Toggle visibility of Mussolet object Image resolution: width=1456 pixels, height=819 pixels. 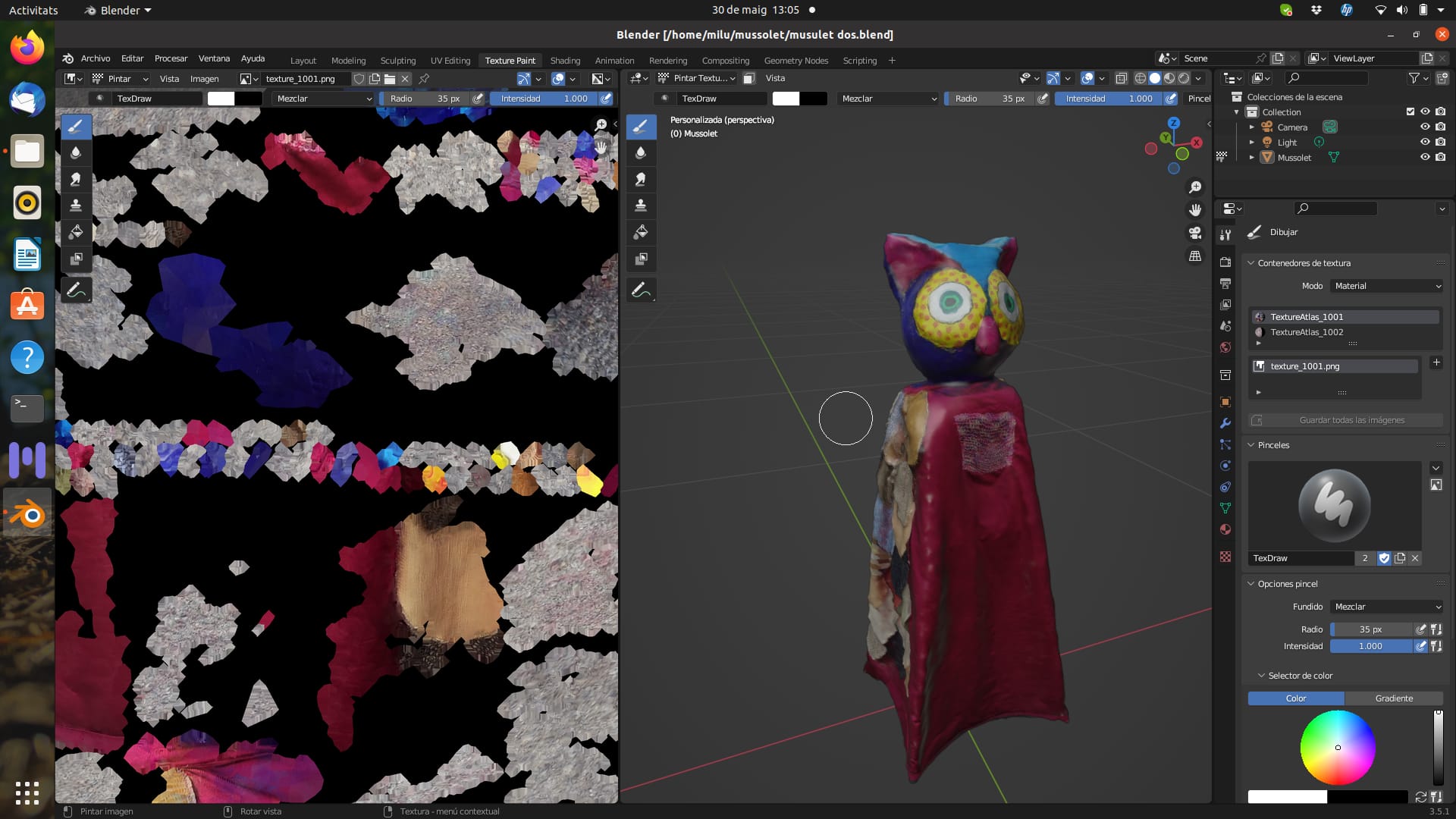pyautogui.click(x=1425, y=157)
